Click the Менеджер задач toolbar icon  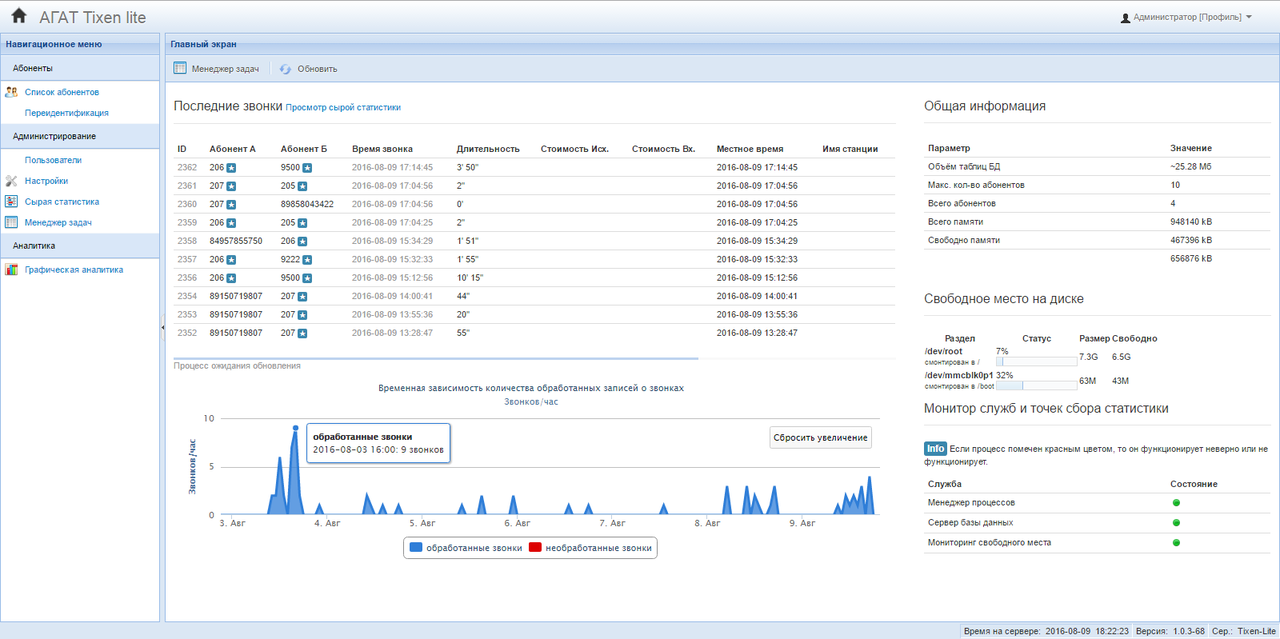[180, 69]
